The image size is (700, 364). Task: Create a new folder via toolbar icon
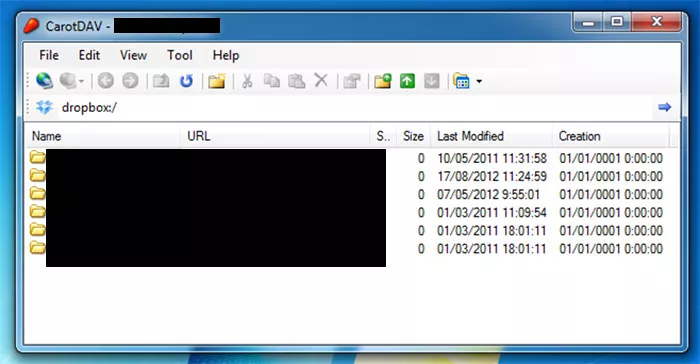pyautogui.click(x=217, y=81)
